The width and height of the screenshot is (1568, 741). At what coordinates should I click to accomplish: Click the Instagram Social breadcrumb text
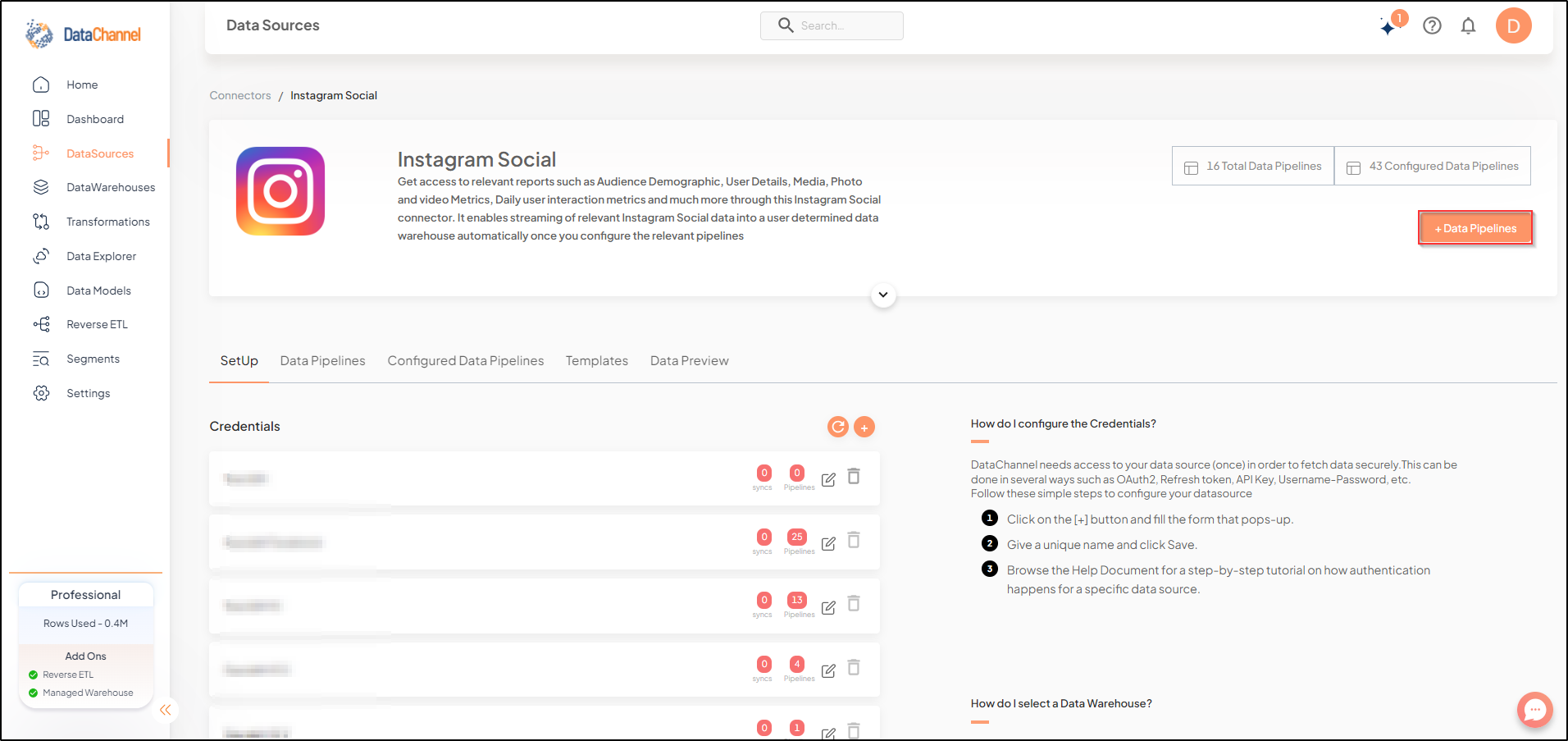pyautogui.click(x=334, y=95)
